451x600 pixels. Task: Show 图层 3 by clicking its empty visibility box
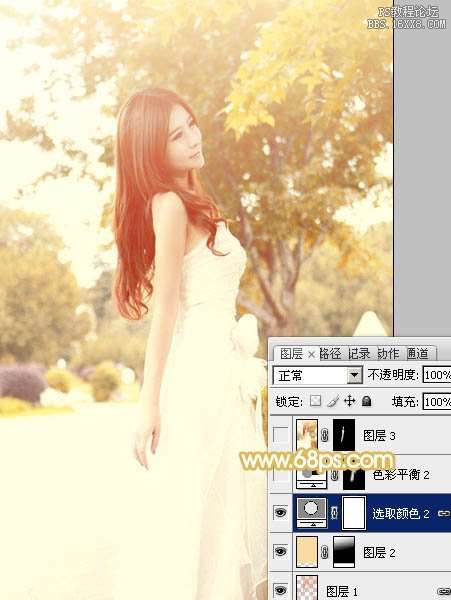[281, 435]
